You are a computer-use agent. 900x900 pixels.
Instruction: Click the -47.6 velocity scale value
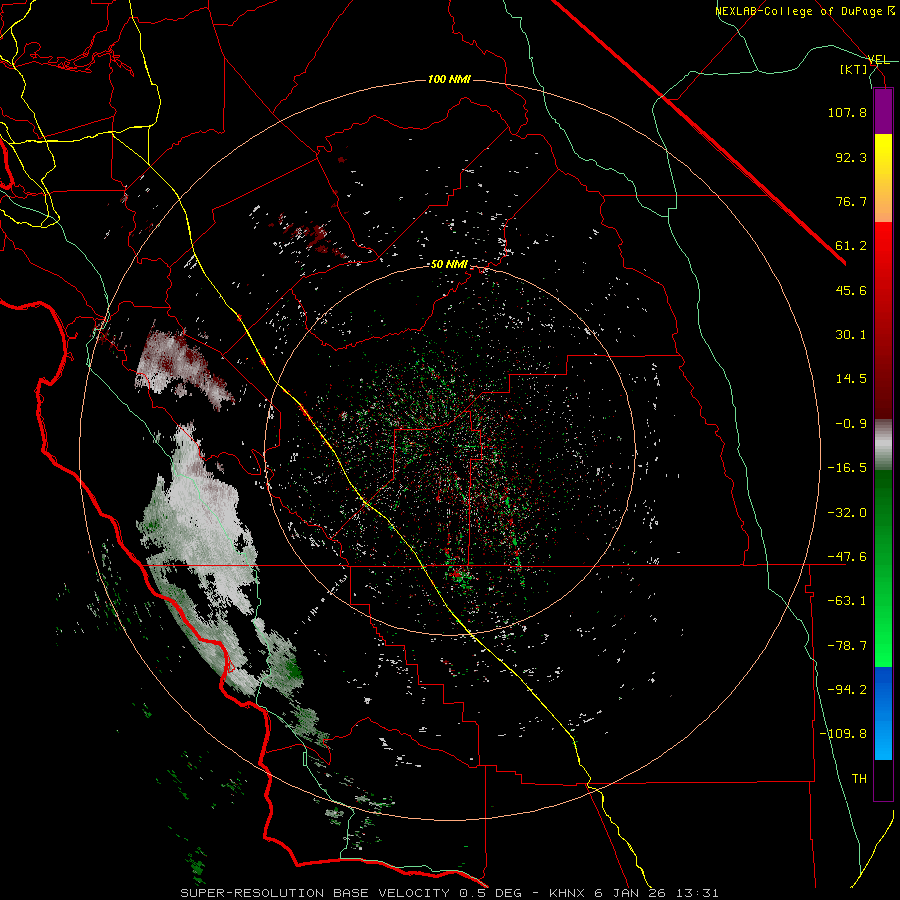point(847,557)
